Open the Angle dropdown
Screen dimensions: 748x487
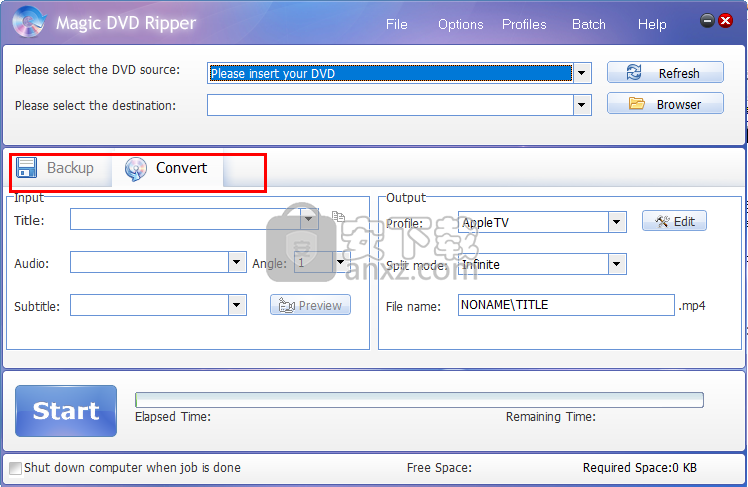[x=341, y=262]
